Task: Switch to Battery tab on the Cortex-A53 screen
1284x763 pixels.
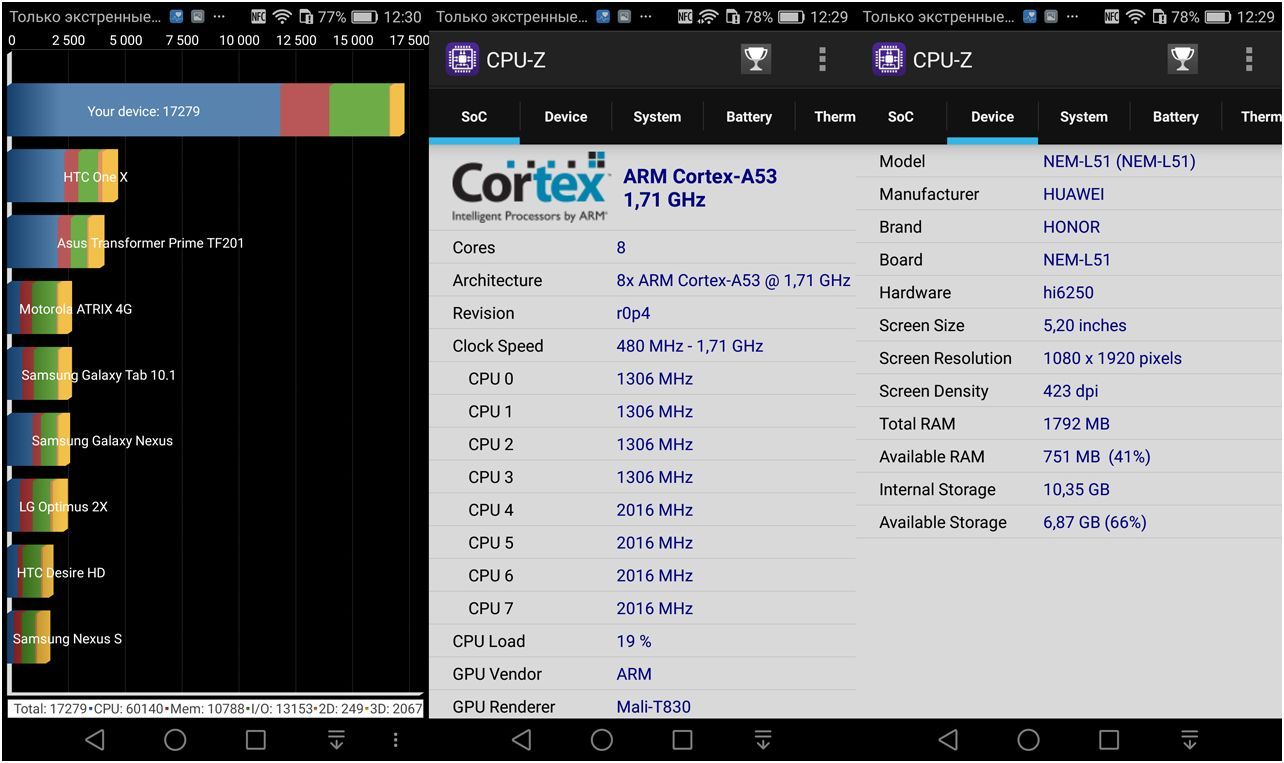Action: click(748, 117)
